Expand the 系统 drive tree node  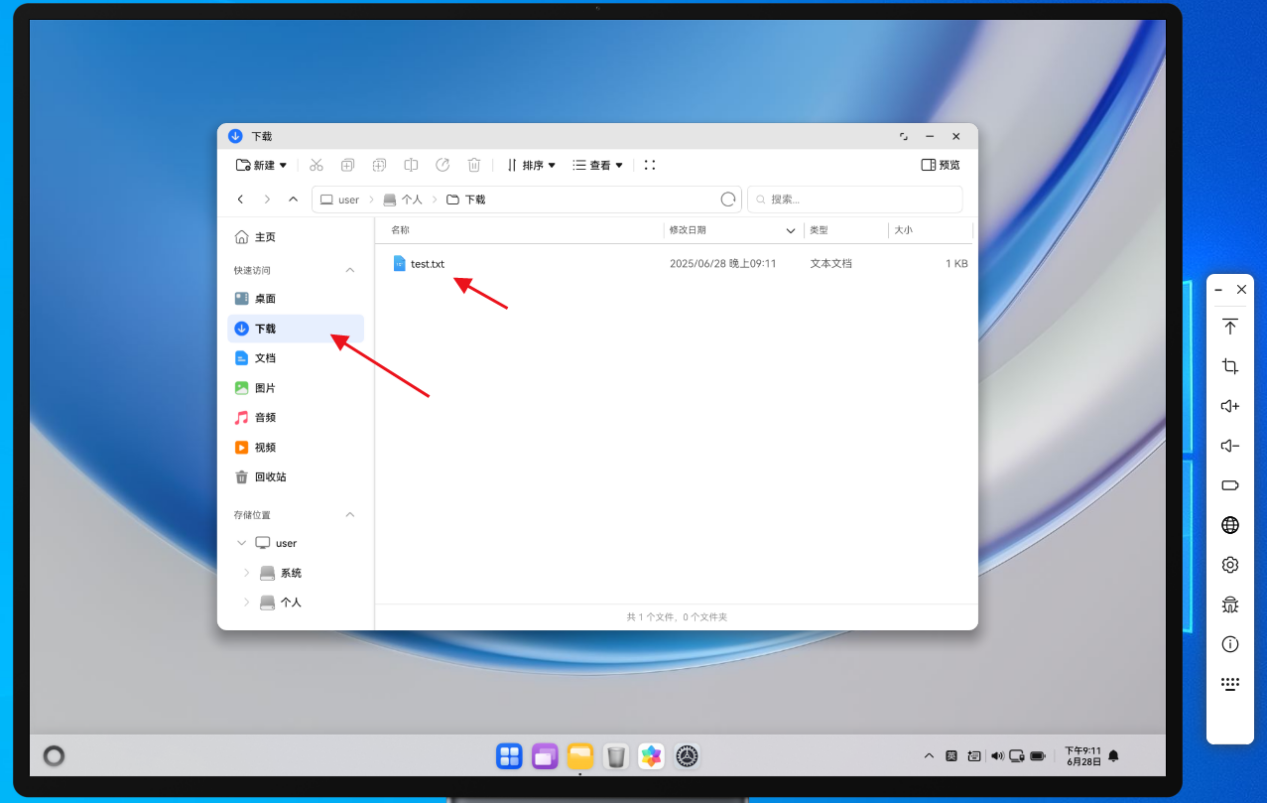pos(247,573)
